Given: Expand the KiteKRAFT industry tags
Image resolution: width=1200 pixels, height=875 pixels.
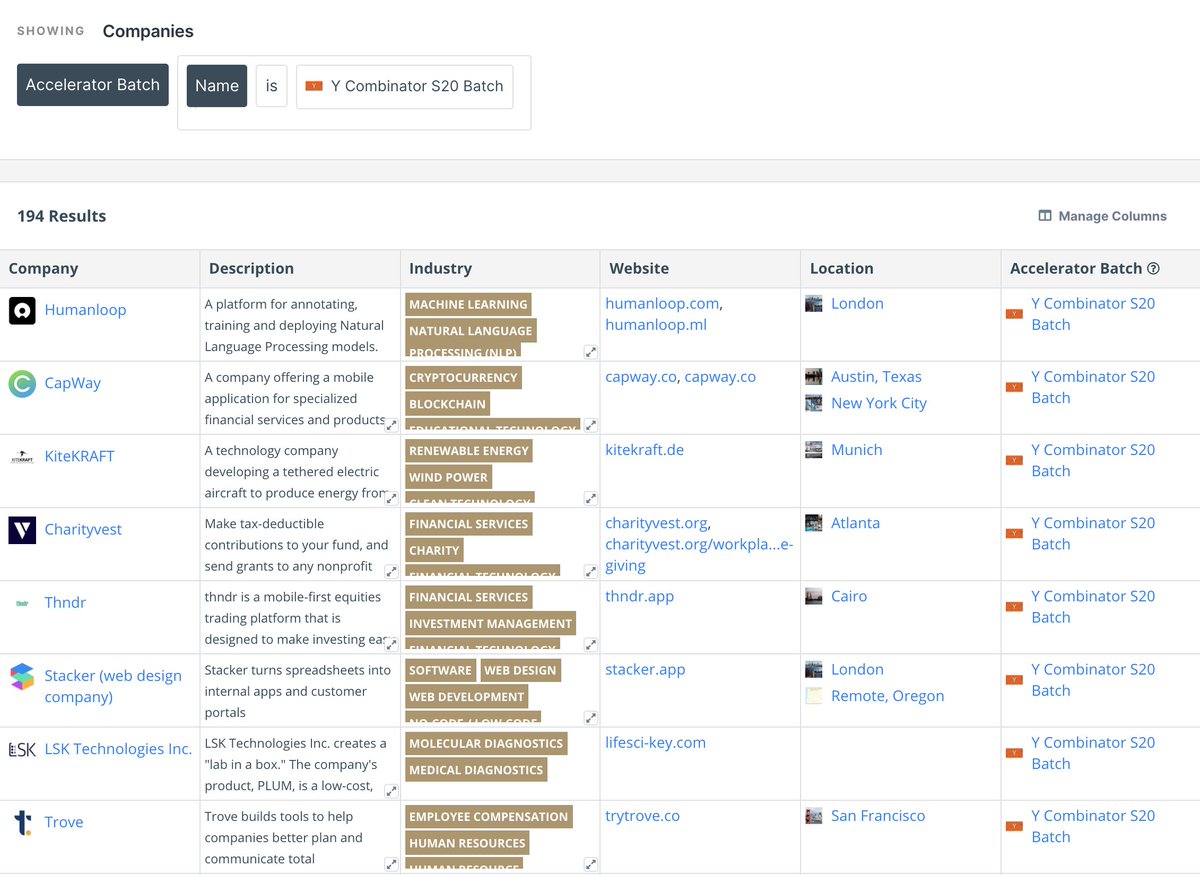Looking at the screenshot, I should 591,498.
